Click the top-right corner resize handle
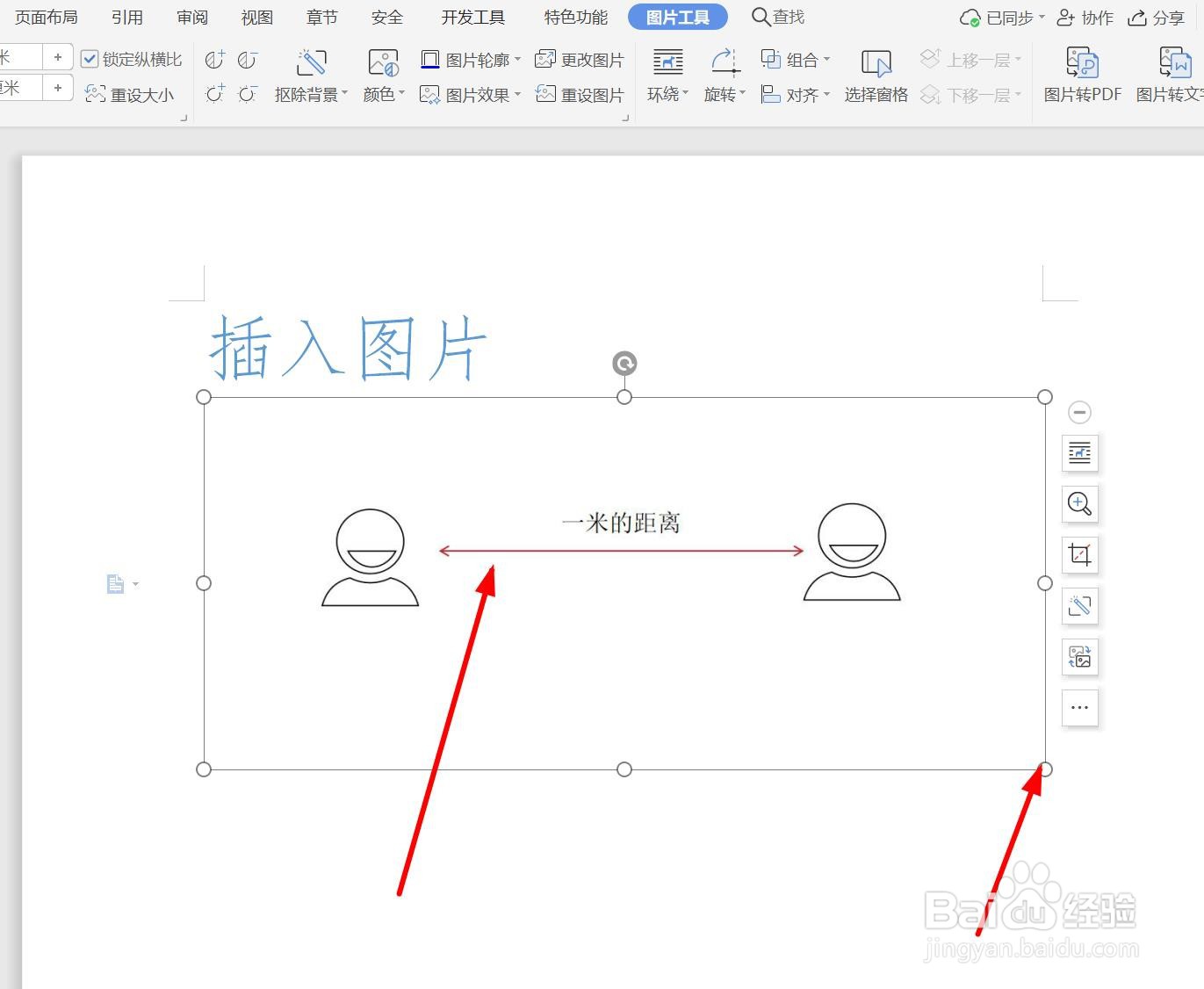Viewport: 1204px width, 989px height. click(1044, 397)
